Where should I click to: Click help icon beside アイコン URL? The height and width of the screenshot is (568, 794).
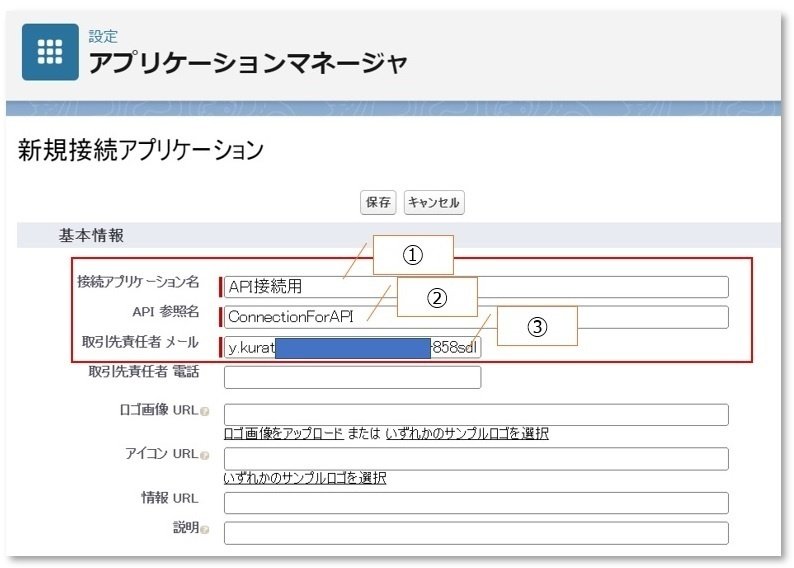tap(205, 456)
